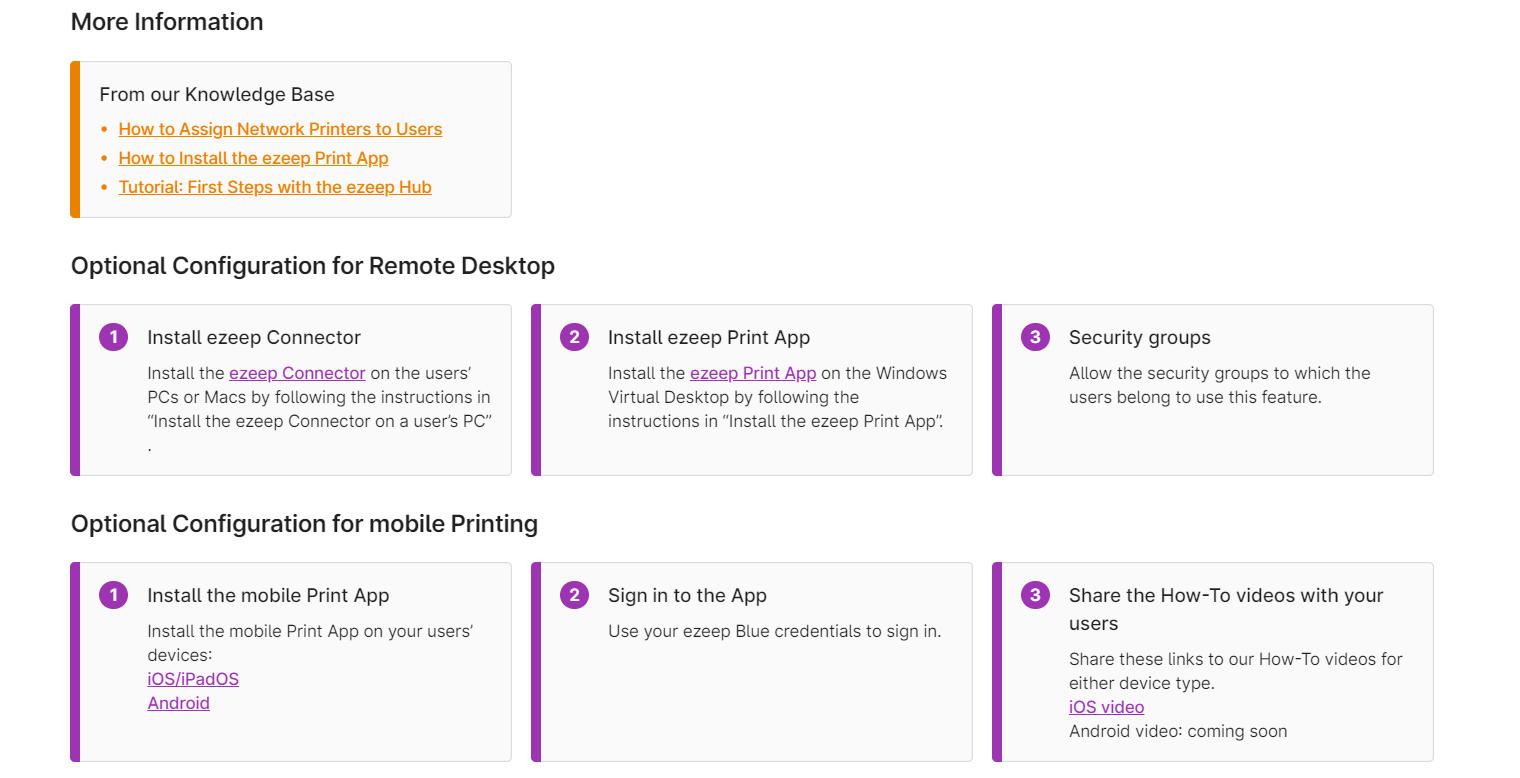The height and width of the screenshot is (778, 1520).
Task: Click Optional Configuration for mobile Printing heading
Action: click(304, 524)
